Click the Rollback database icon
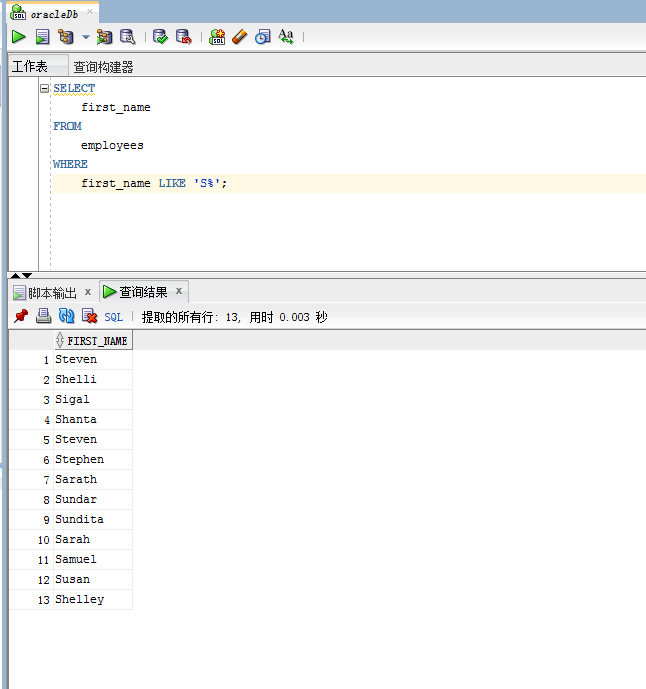This screenshot has height=689, width=646. tap(184, 37)
